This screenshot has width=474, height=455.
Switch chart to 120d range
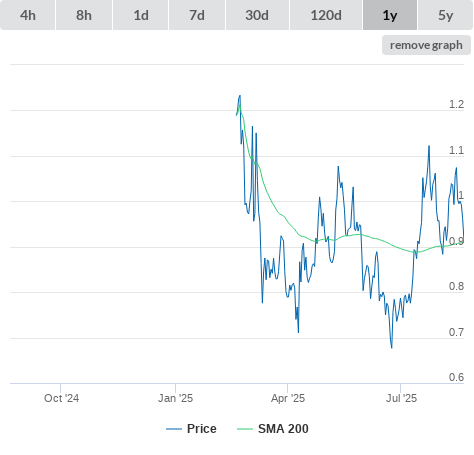point(326,15)
